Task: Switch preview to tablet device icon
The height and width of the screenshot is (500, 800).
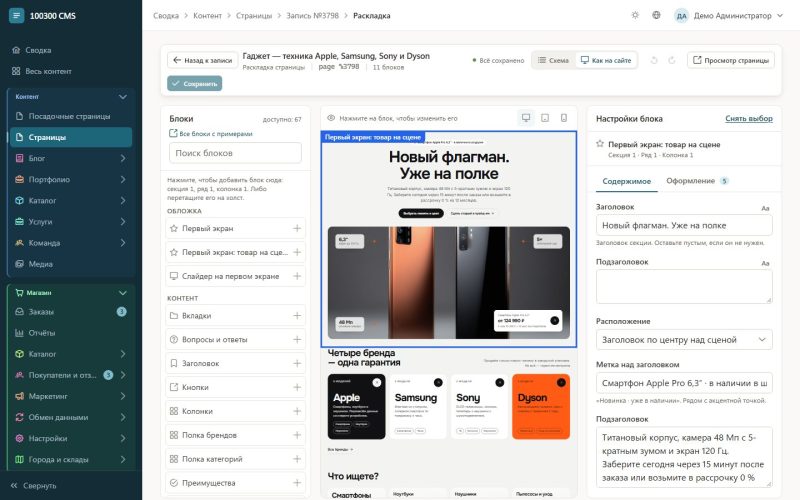Action: click(x=545, y=118)
